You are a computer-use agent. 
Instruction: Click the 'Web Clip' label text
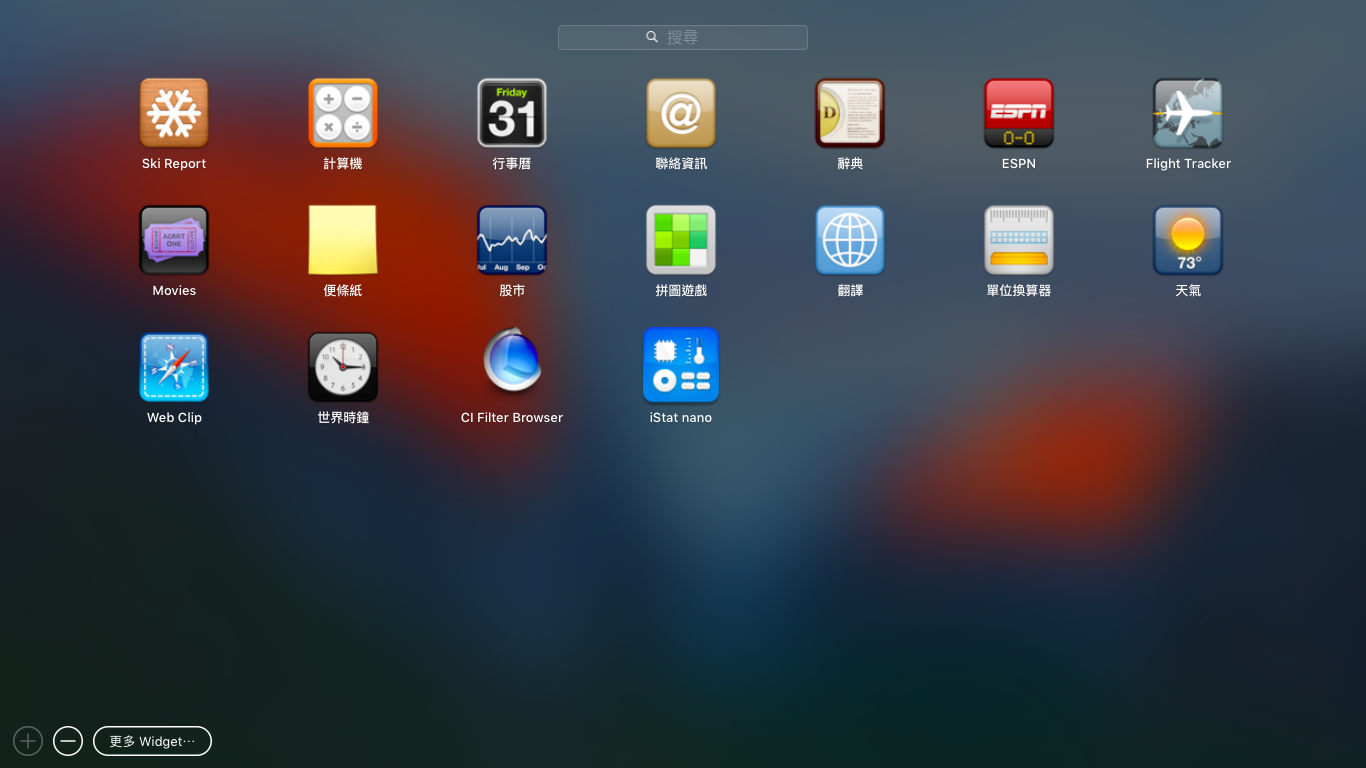point(174,418)
